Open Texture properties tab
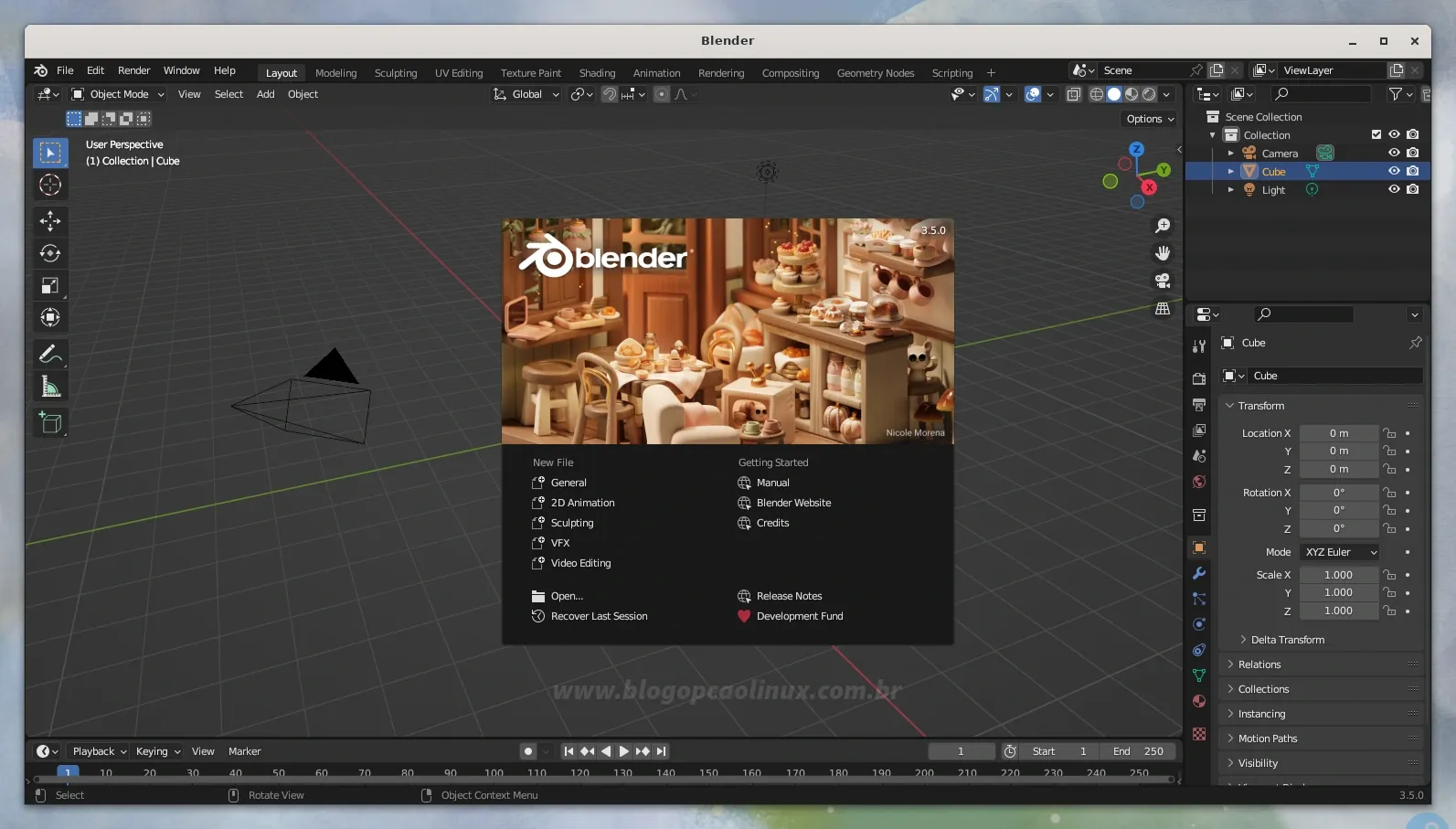The width and height of the screenshot is (1456, 829). (x=1199, y=734)
